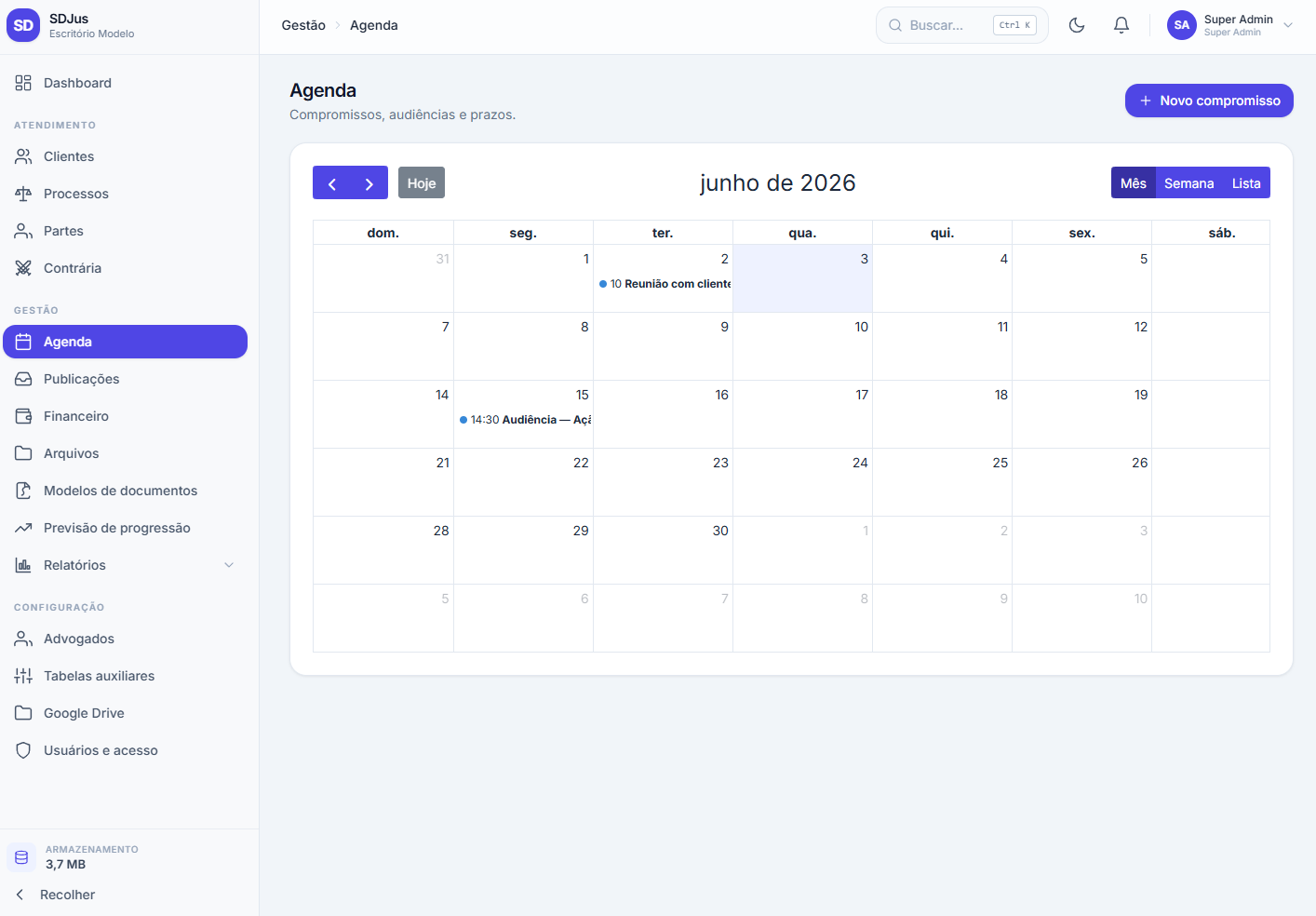
Task: Click the SA user avatar
Action: tap(1182, 25)
